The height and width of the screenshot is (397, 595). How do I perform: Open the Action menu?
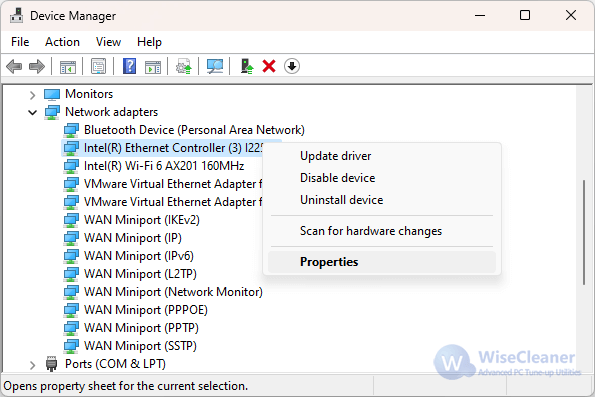point(62,42)
